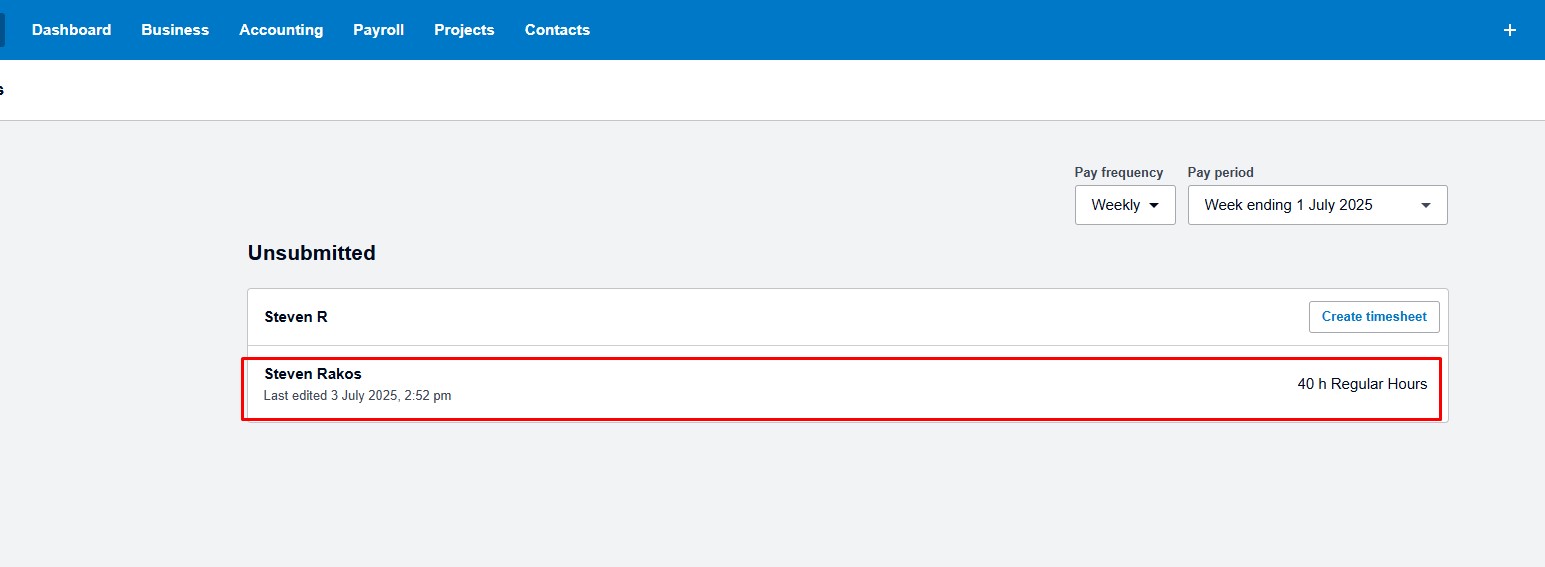Open the Contacts menu
Viewport: 1545px width, 567px height.
(x=557, y=30)
